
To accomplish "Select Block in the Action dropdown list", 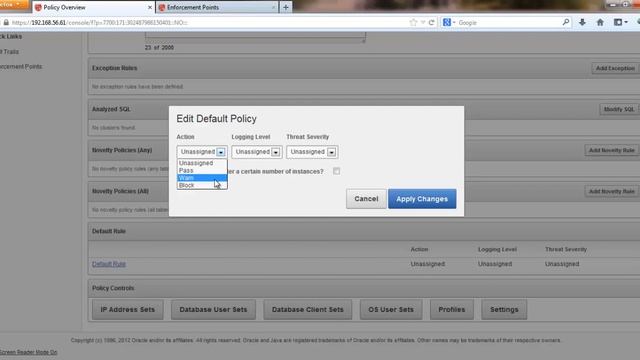I will click(202, 185).
